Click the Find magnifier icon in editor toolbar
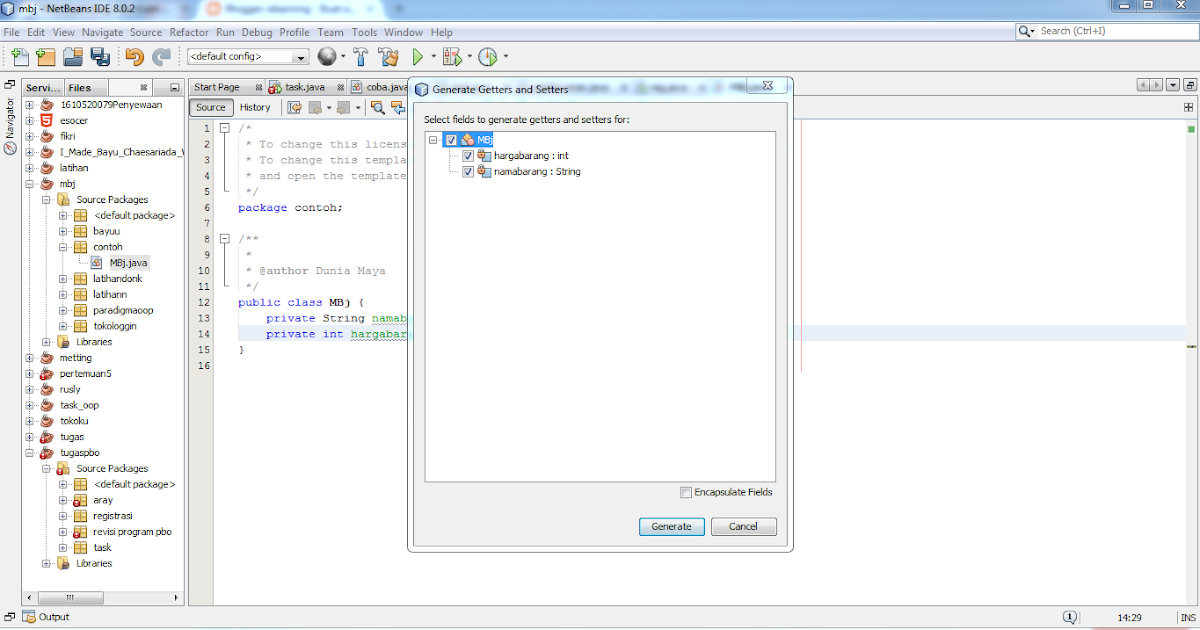Viewport: 1200px width, 630px height. [378, 107]
